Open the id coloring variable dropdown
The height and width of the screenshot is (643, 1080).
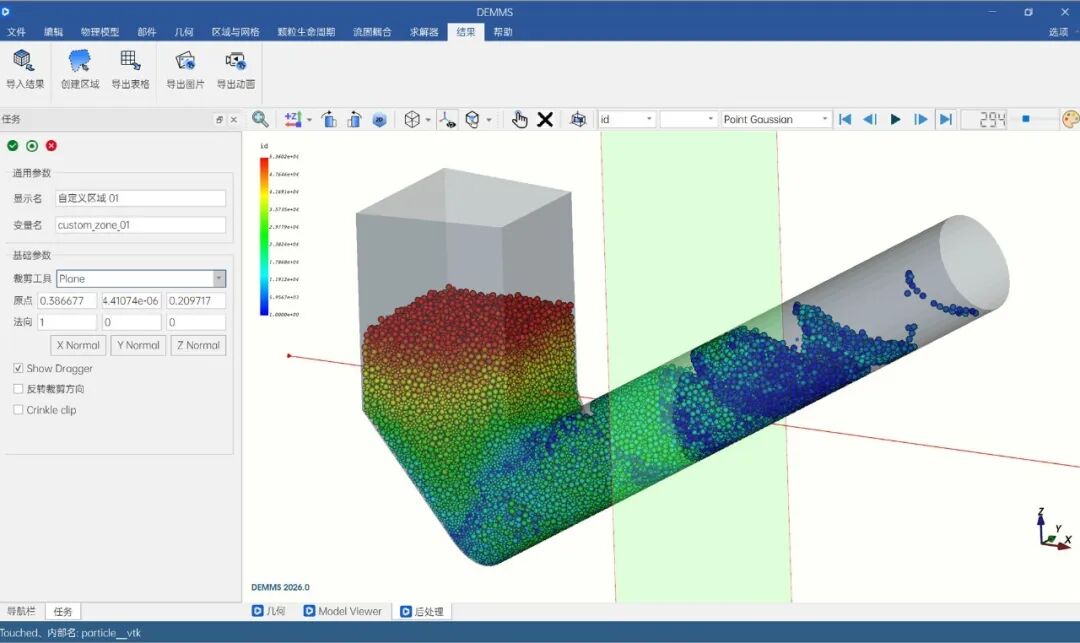626,119
